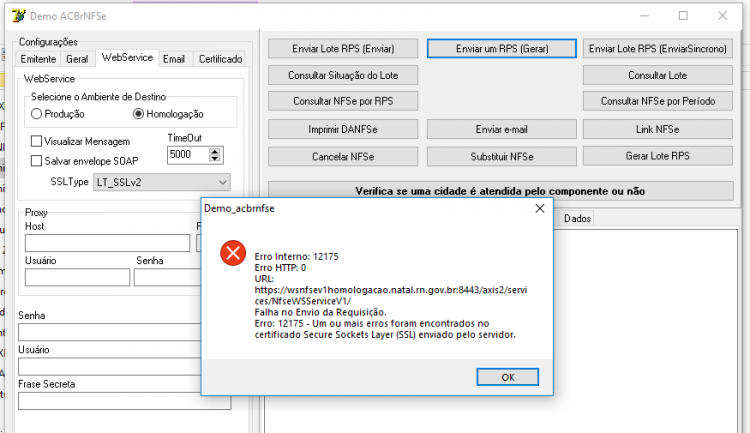
Task: Select the Produção environment radio button
Action: (x=36, y=114)
